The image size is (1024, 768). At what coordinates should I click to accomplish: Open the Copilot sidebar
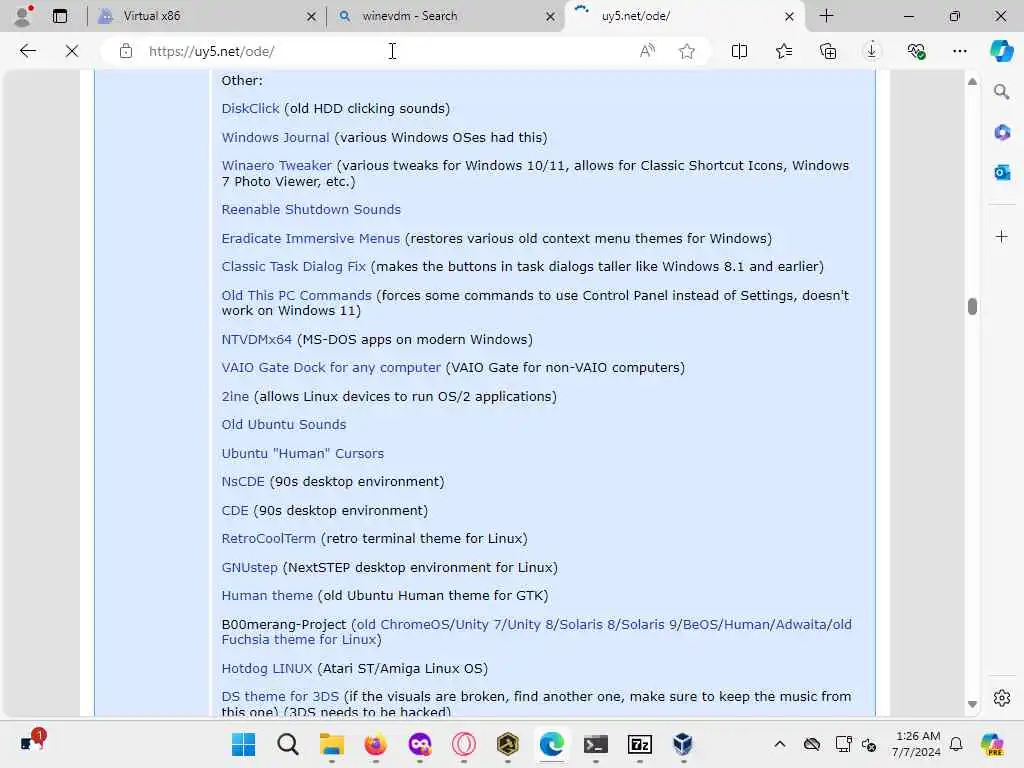[x=1002, y=51]
